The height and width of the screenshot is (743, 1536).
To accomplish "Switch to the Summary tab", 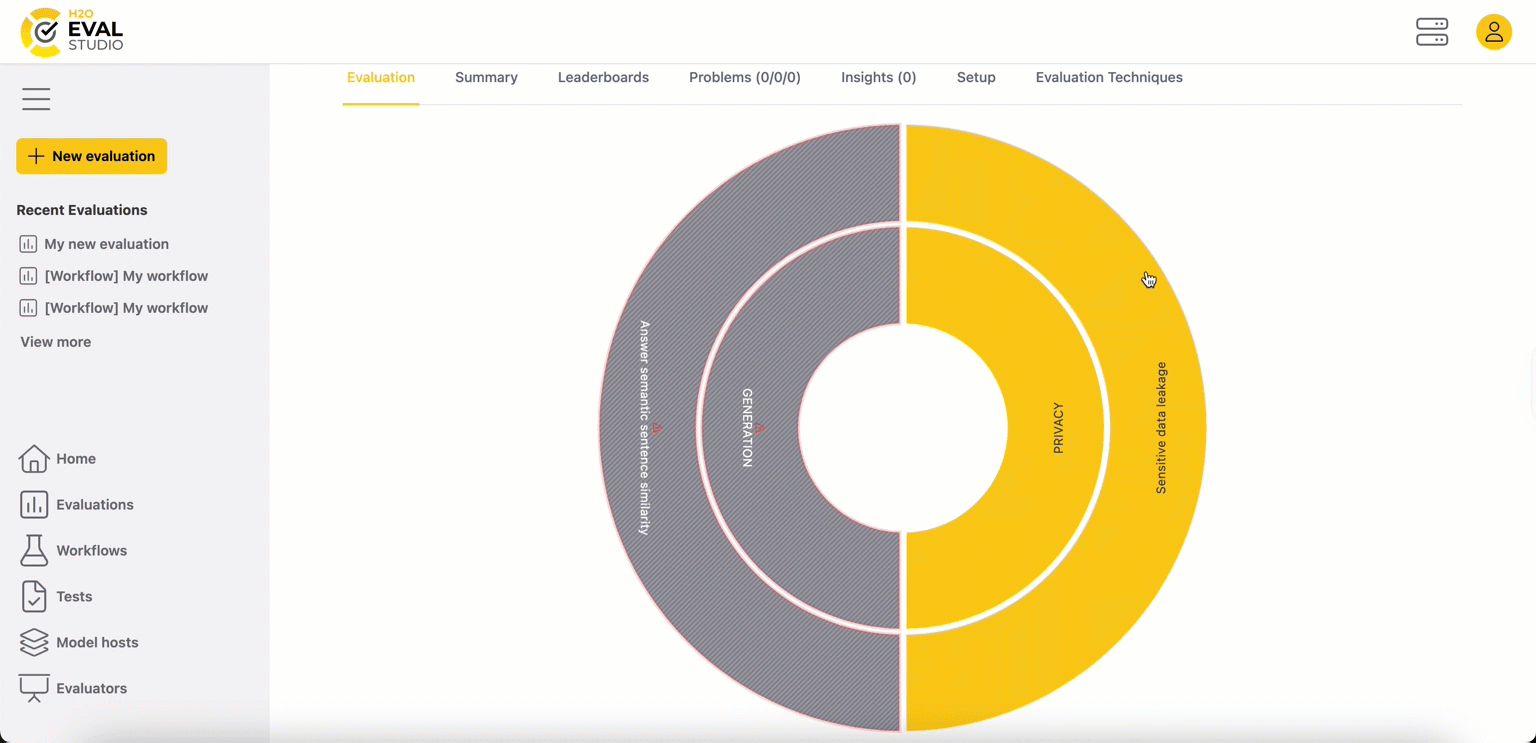I will tap(486, 78).
